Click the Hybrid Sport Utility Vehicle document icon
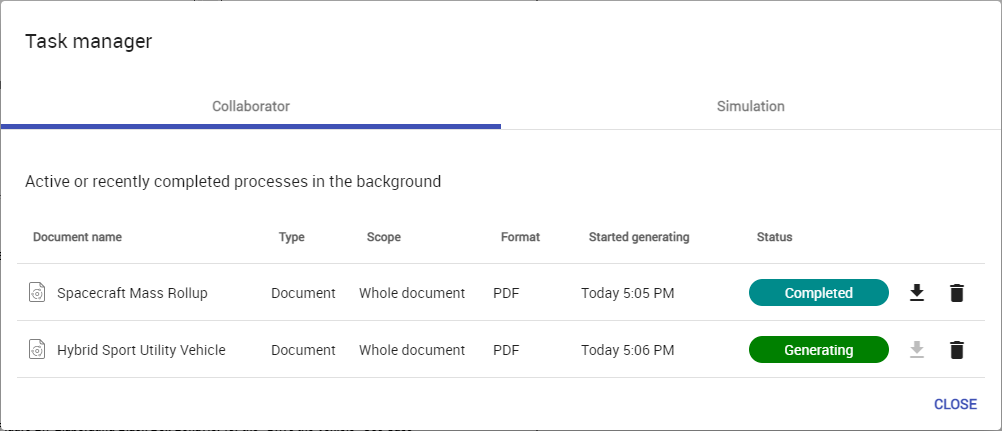This screenshot has width=1002, height=431. tap(36, 350)
